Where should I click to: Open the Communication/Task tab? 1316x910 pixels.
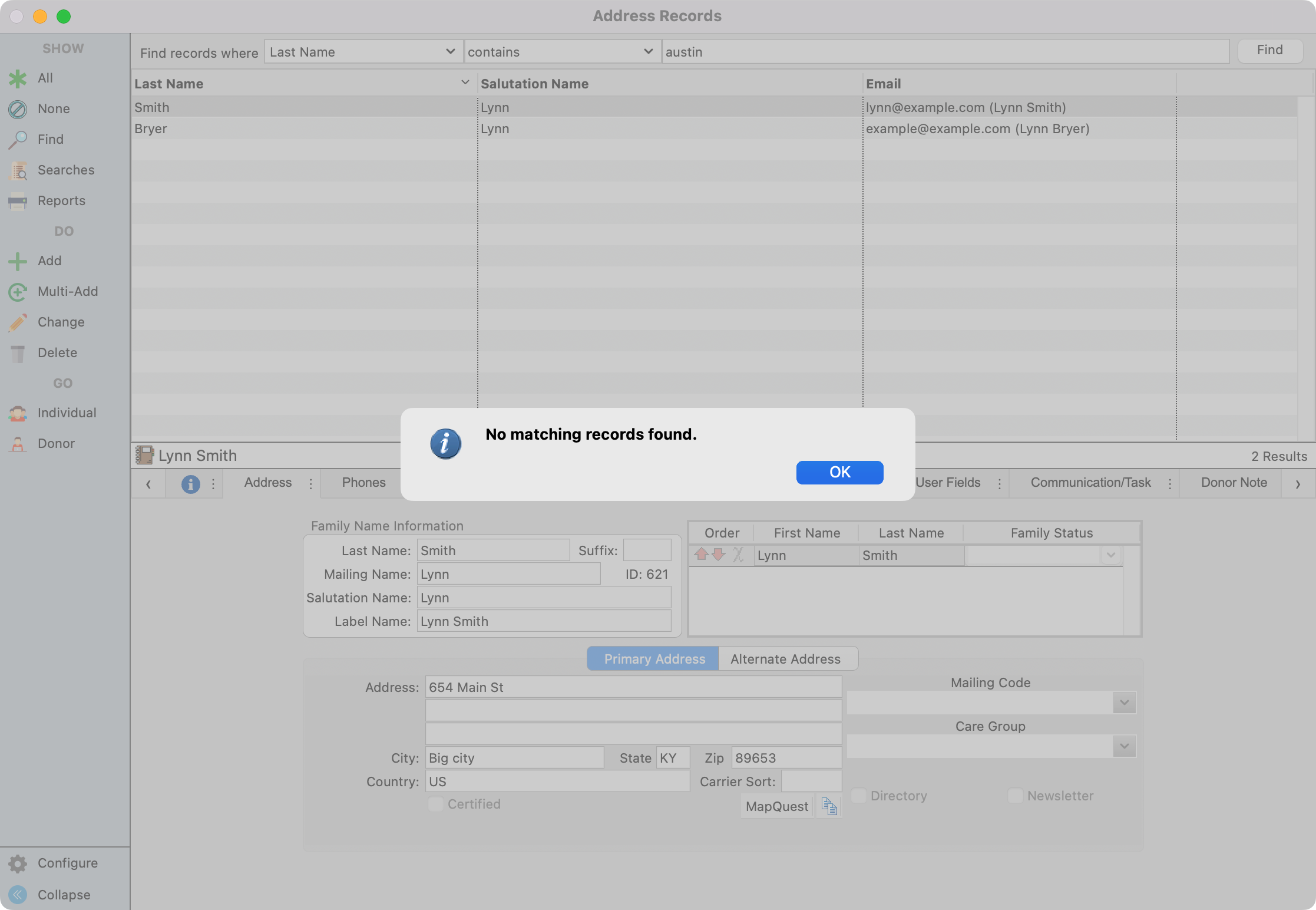pyautogui.click(x=1090, y=483)
